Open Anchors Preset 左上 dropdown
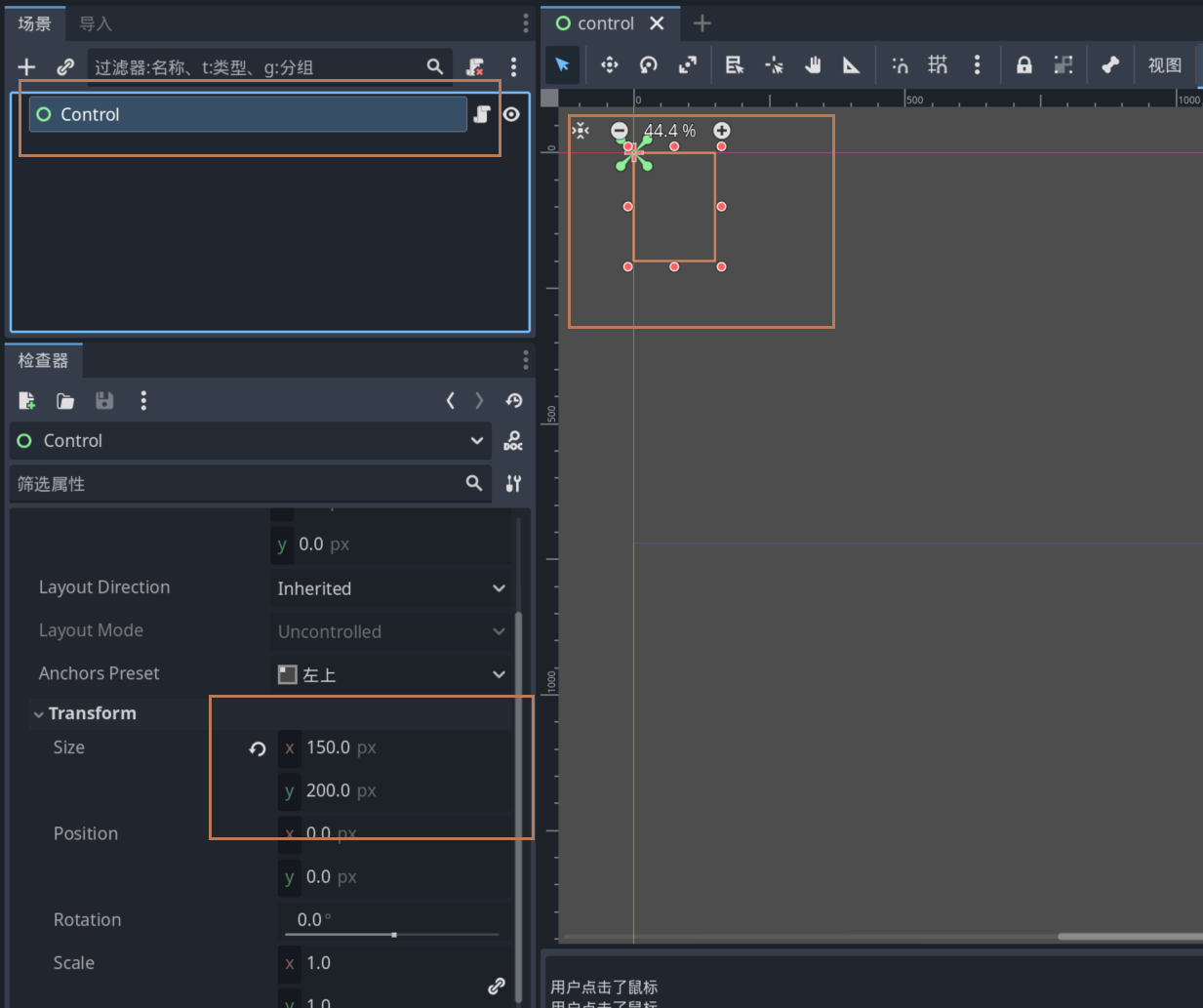The height and width of the screenshot is (1008, 1203). pyautogui.click(x=391, y=674)
